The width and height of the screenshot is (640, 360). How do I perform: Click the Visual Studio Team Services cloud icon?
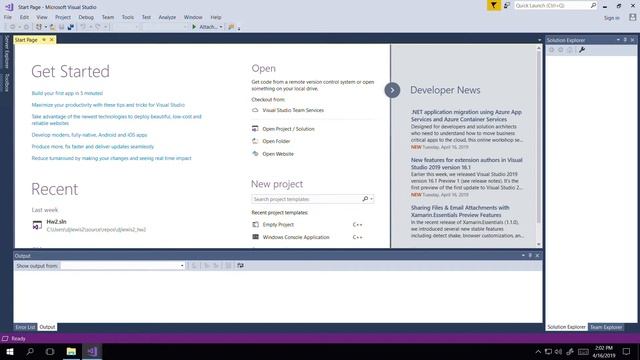pos(255,110)
